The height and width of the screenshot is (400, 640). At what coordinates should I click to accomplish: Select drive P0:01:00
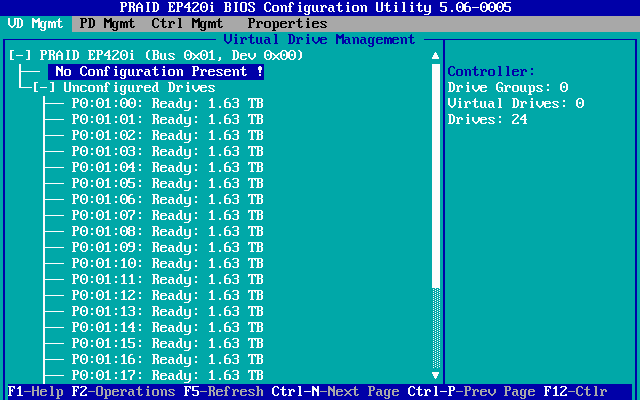[x=167, y=104]
